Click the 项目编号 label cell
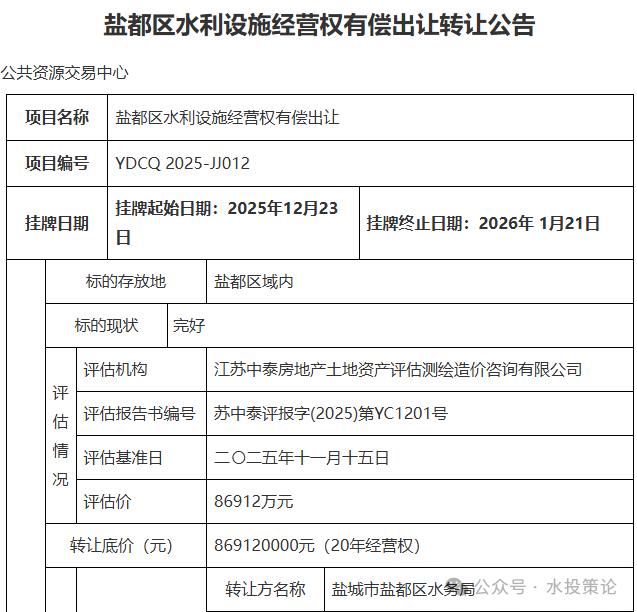The image size is (637, 612). (57, 164)
